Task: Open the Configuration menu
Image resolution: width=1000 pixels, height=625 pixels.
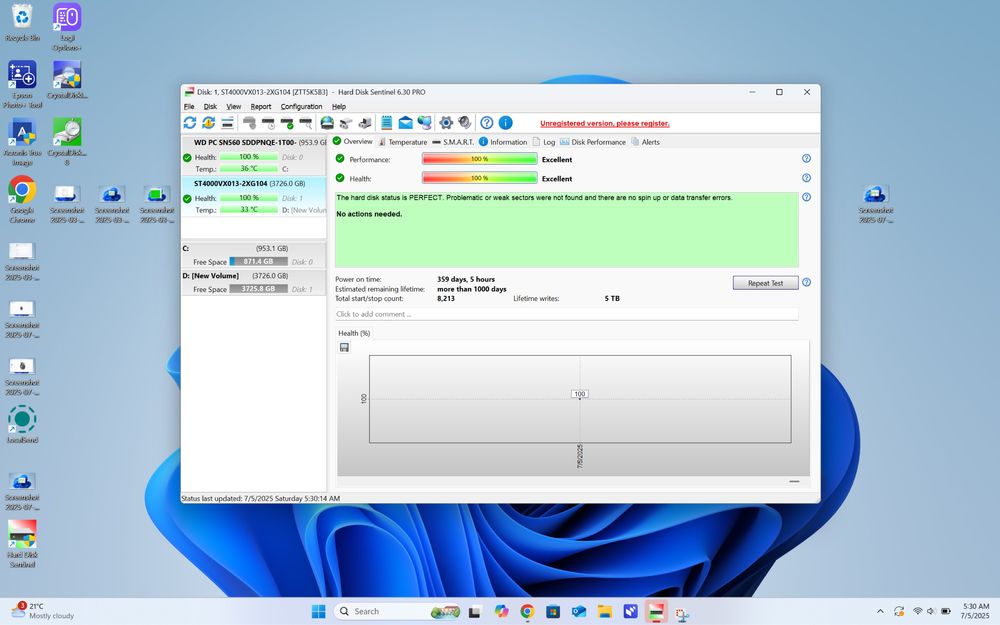Action: pos(302,107)
